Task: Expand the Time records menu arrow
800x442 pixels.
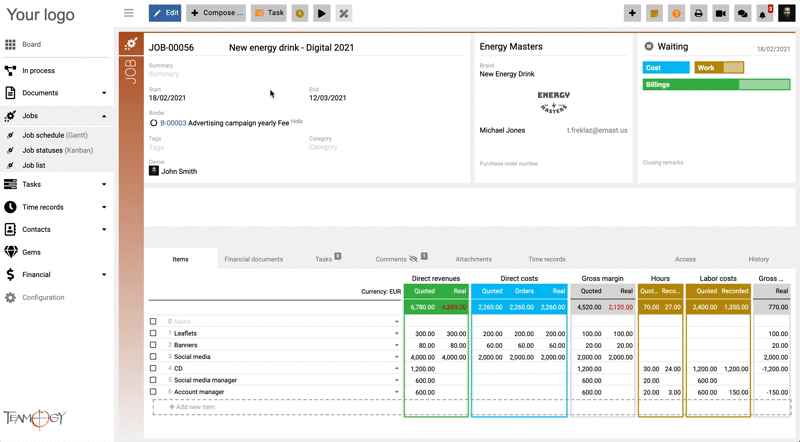Action: (x=104, y=207)
